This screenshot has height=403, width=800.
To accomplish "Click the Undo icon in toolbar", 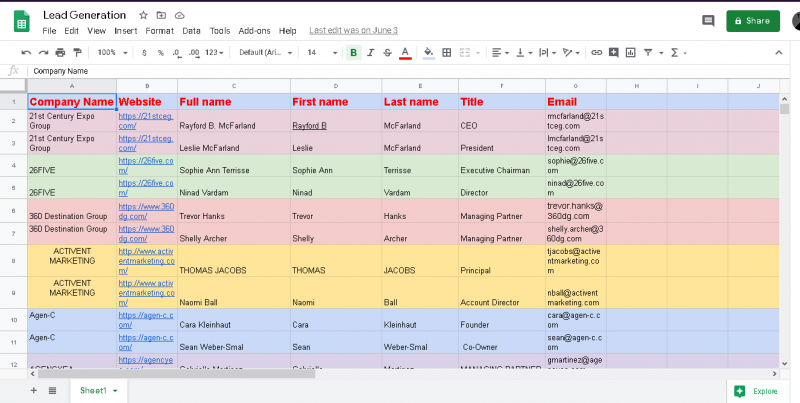I will tap(26, 52).
